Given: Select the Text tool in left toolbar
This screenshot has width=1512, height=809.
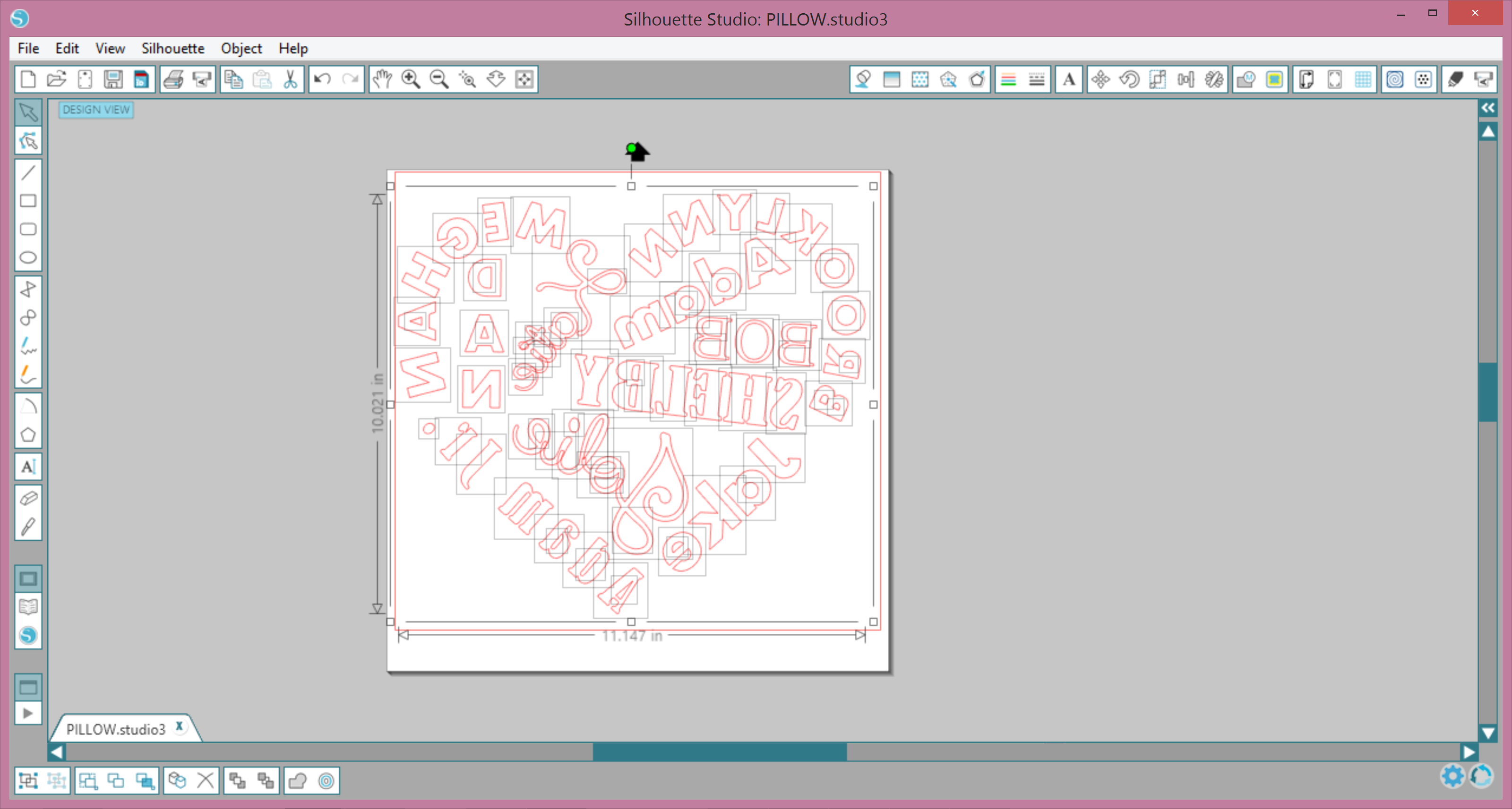Looking at the screenshot, I should pyautogui.click(x=28, y=467).
